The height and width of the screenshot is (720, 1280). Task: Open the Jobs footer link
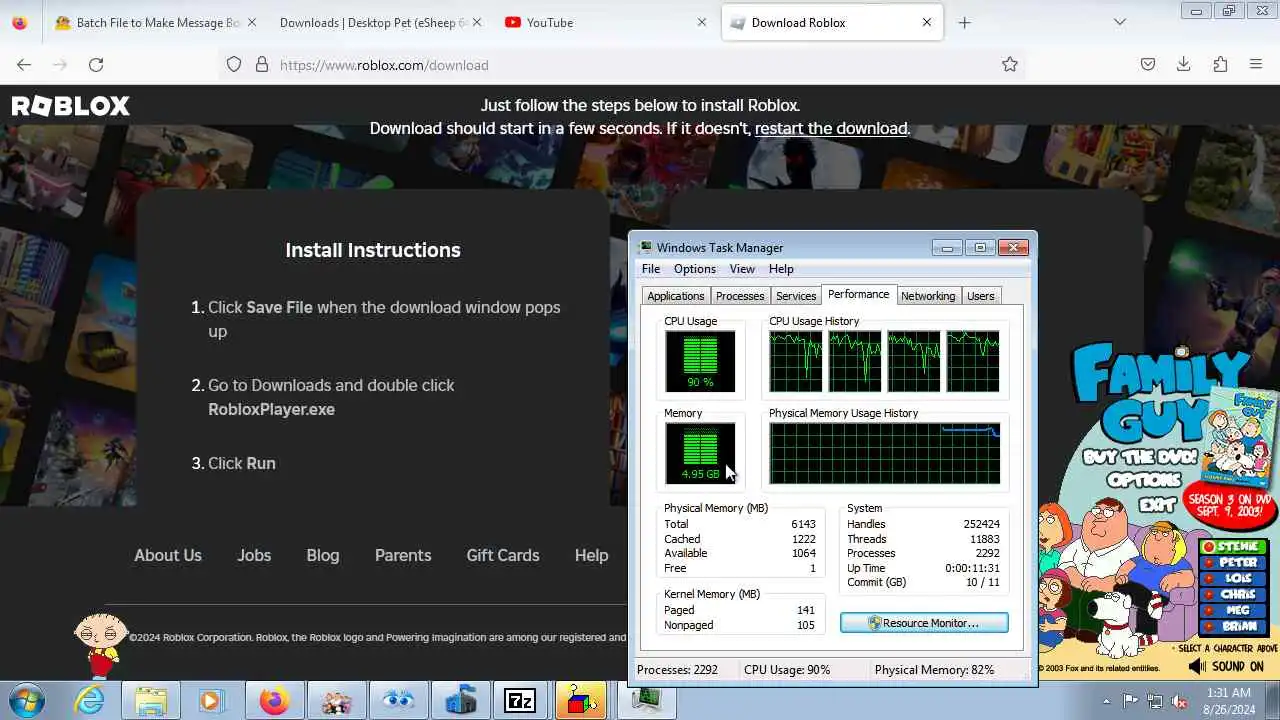click(254, 555)
